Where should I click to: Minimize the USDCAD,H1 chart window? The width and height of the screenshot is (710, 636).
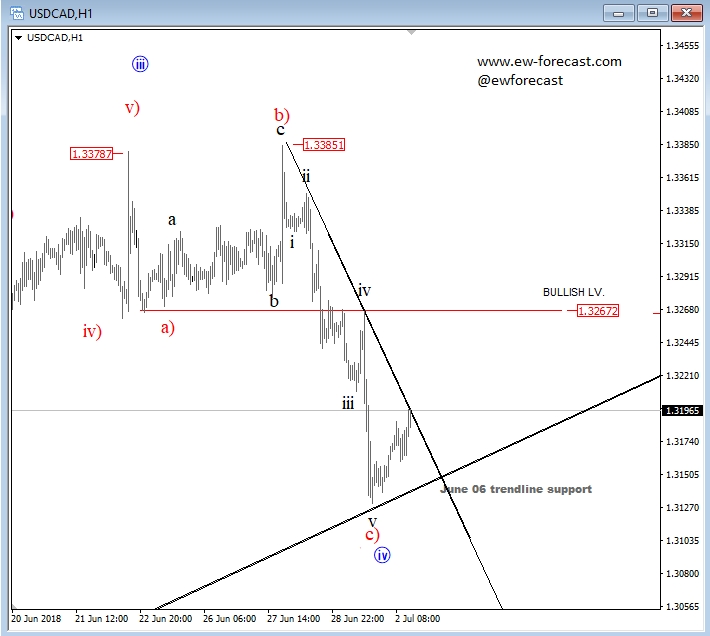(619, 13)
